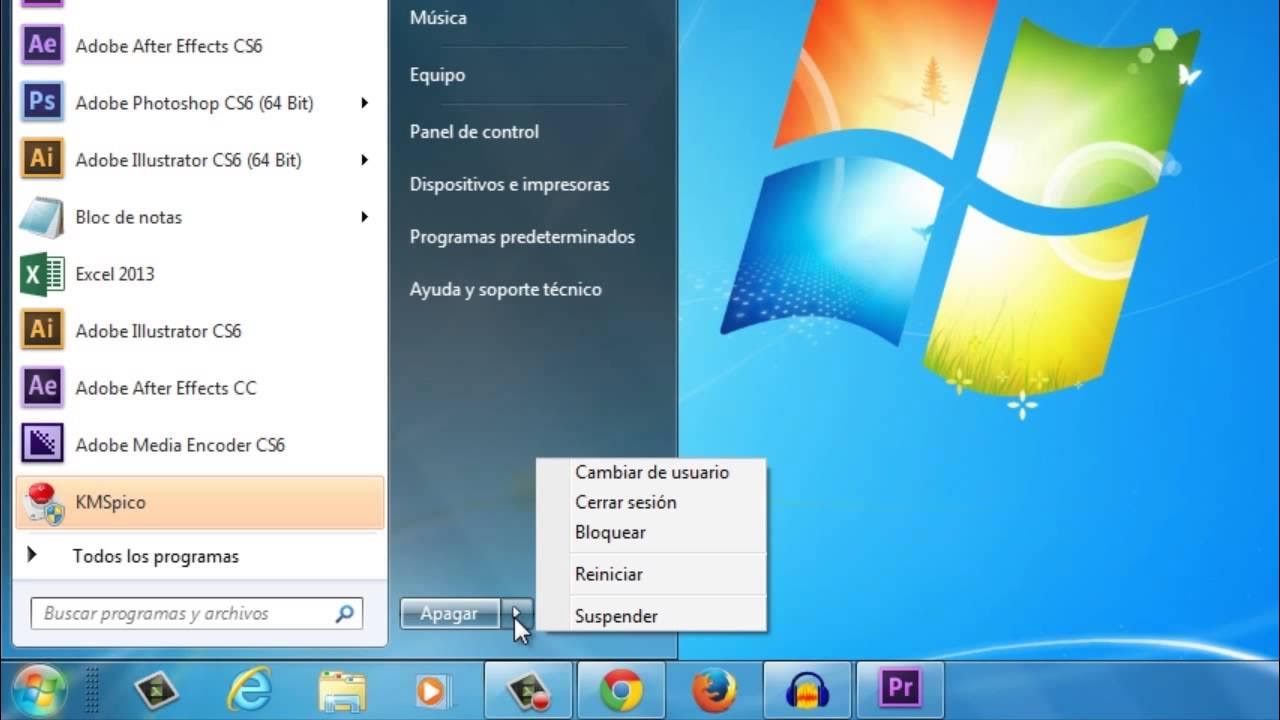The image size is (1280, 720).
Task: Click the arrow next to Apagar
Action: (x=517, y=614)
